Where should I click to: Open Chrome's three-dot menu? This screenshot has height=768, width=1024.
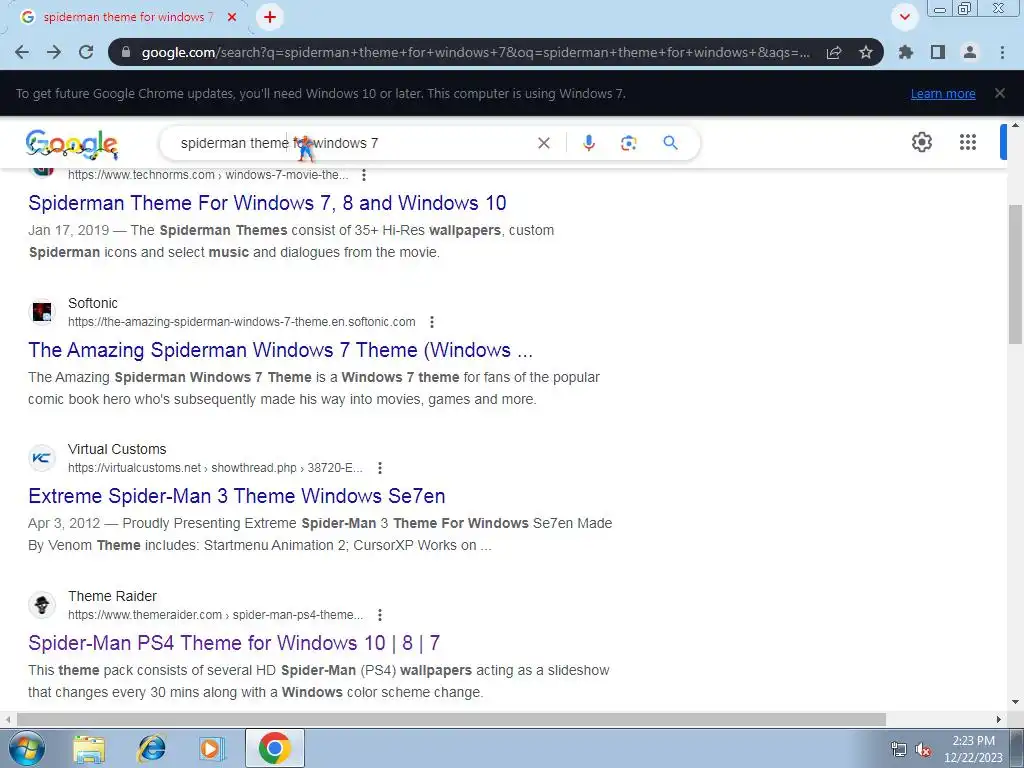pos(1002,52)
